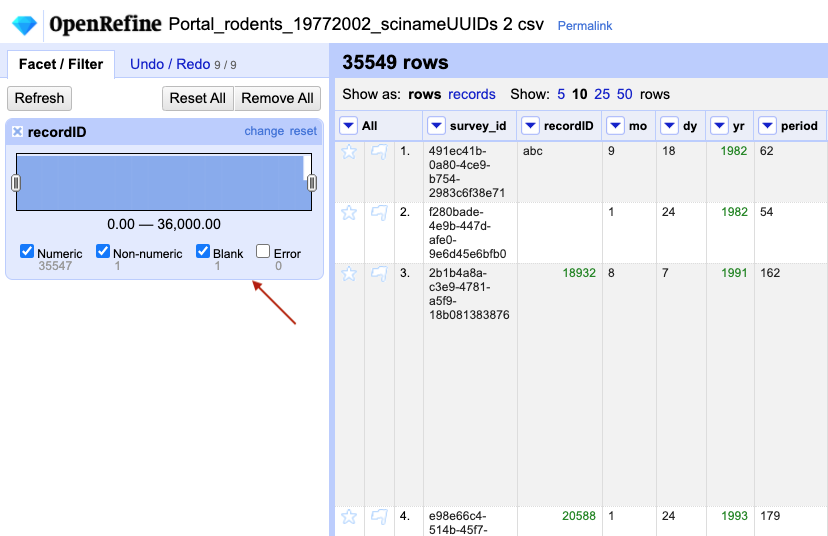Click change on the recordID facet
The height and width of the screenshot is (536, 828).
(264, 131)
